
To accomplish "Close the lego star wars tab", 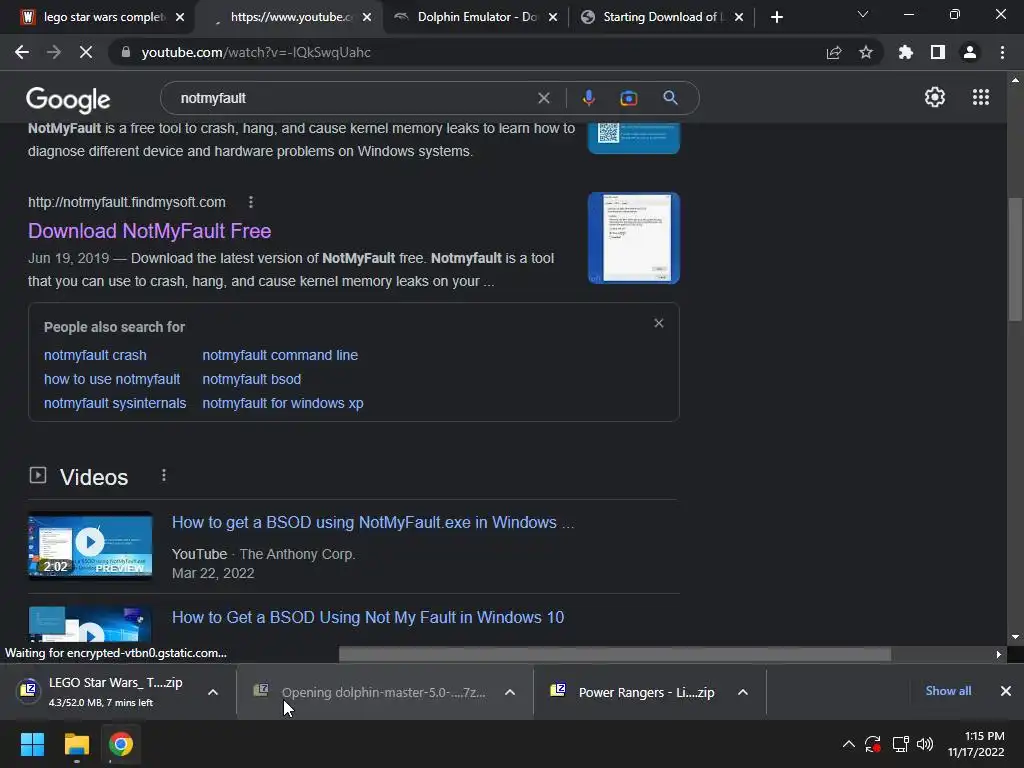I will [x=180, y=17].
